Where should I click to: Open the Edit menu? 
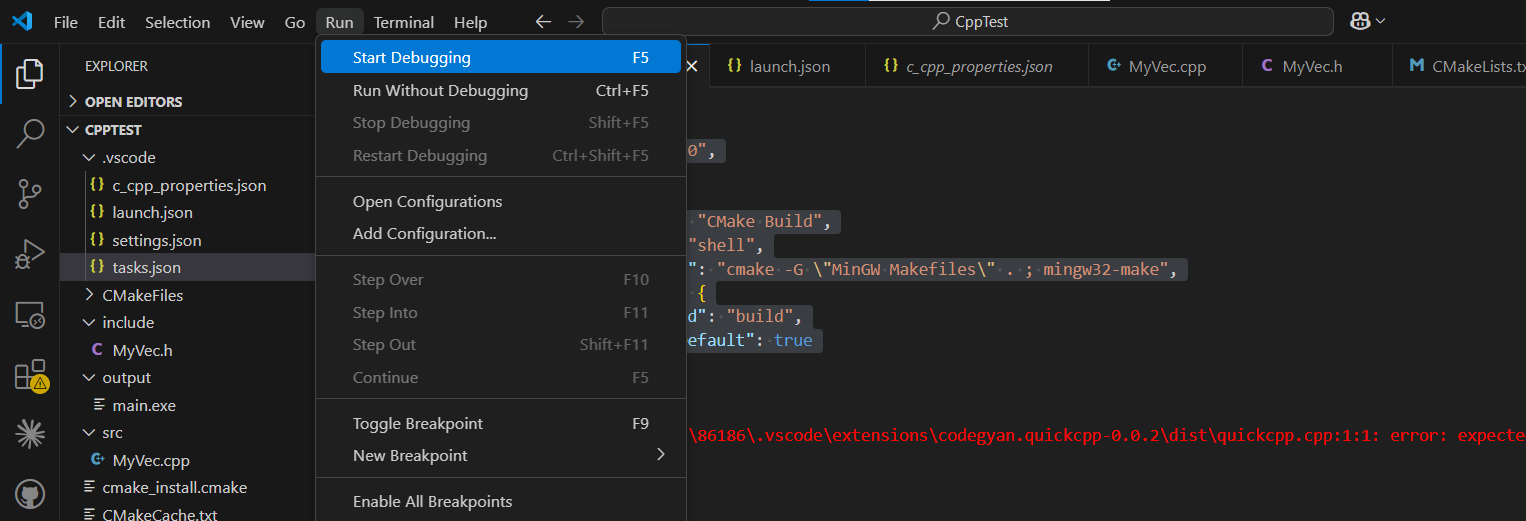(112, 22)
